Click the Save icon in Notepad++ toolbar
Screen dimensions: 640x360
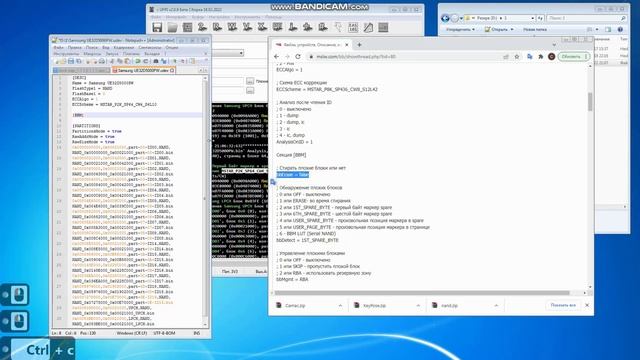(x=71, y=61)
